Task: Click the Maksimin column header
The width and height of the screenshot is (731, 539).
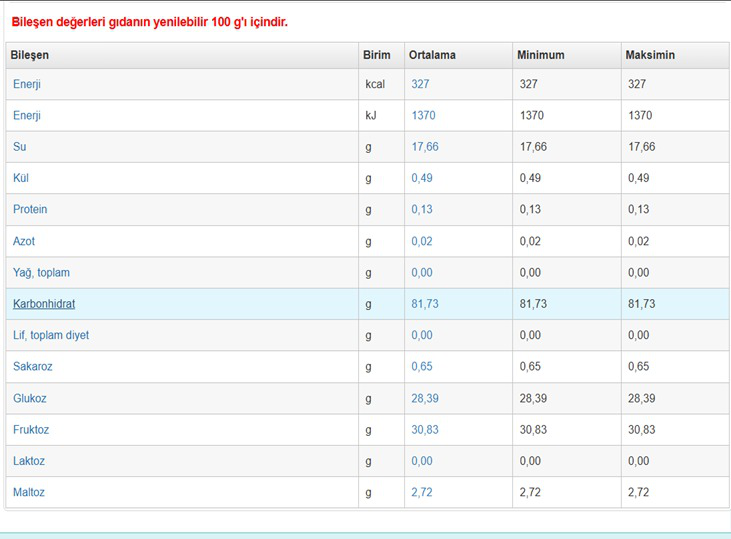Action: tap(649, 55)
